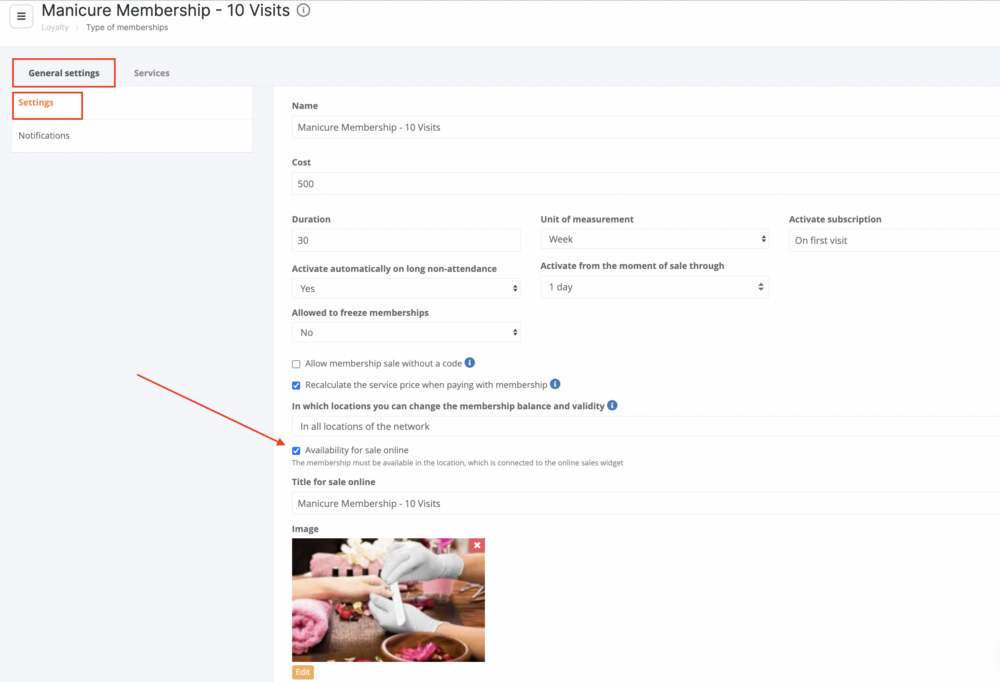Click info icon next to page title
This screenshot has height=682, width=1000.
click(304, 10)
